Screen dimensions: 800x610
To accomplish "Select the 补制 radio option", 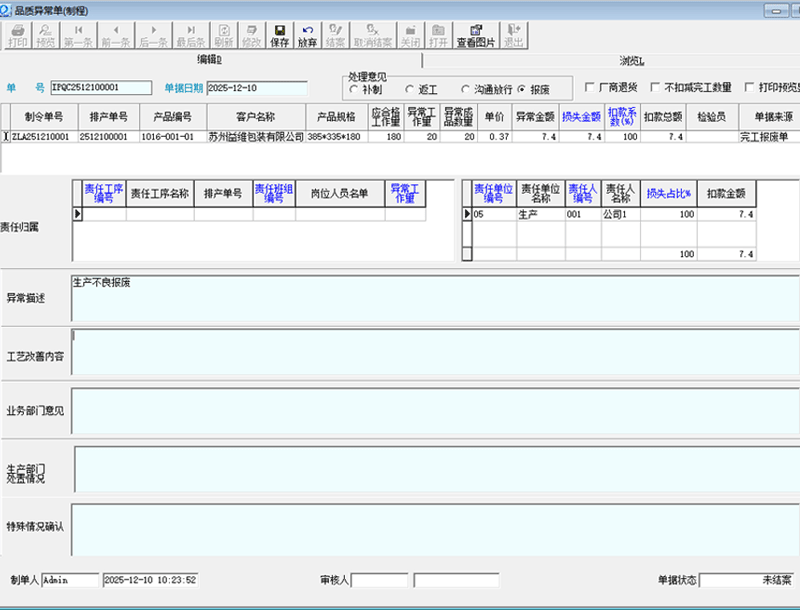I will click(354, 90).
